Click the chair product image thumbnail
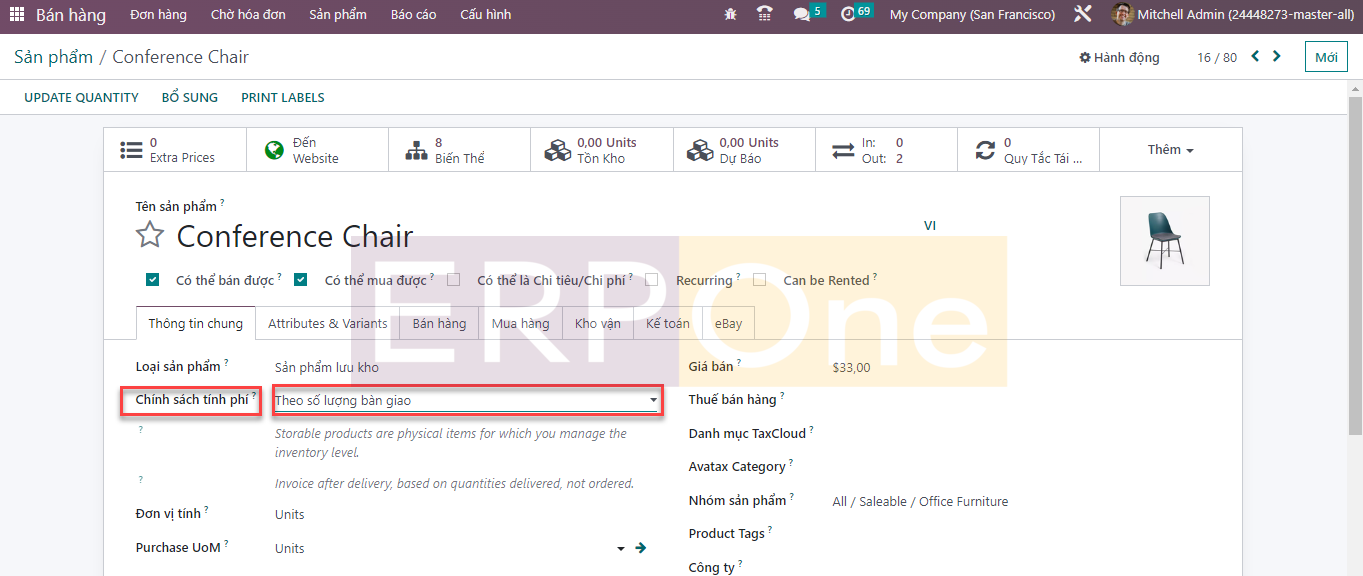1363x576 pixels. coord(1164,241)
